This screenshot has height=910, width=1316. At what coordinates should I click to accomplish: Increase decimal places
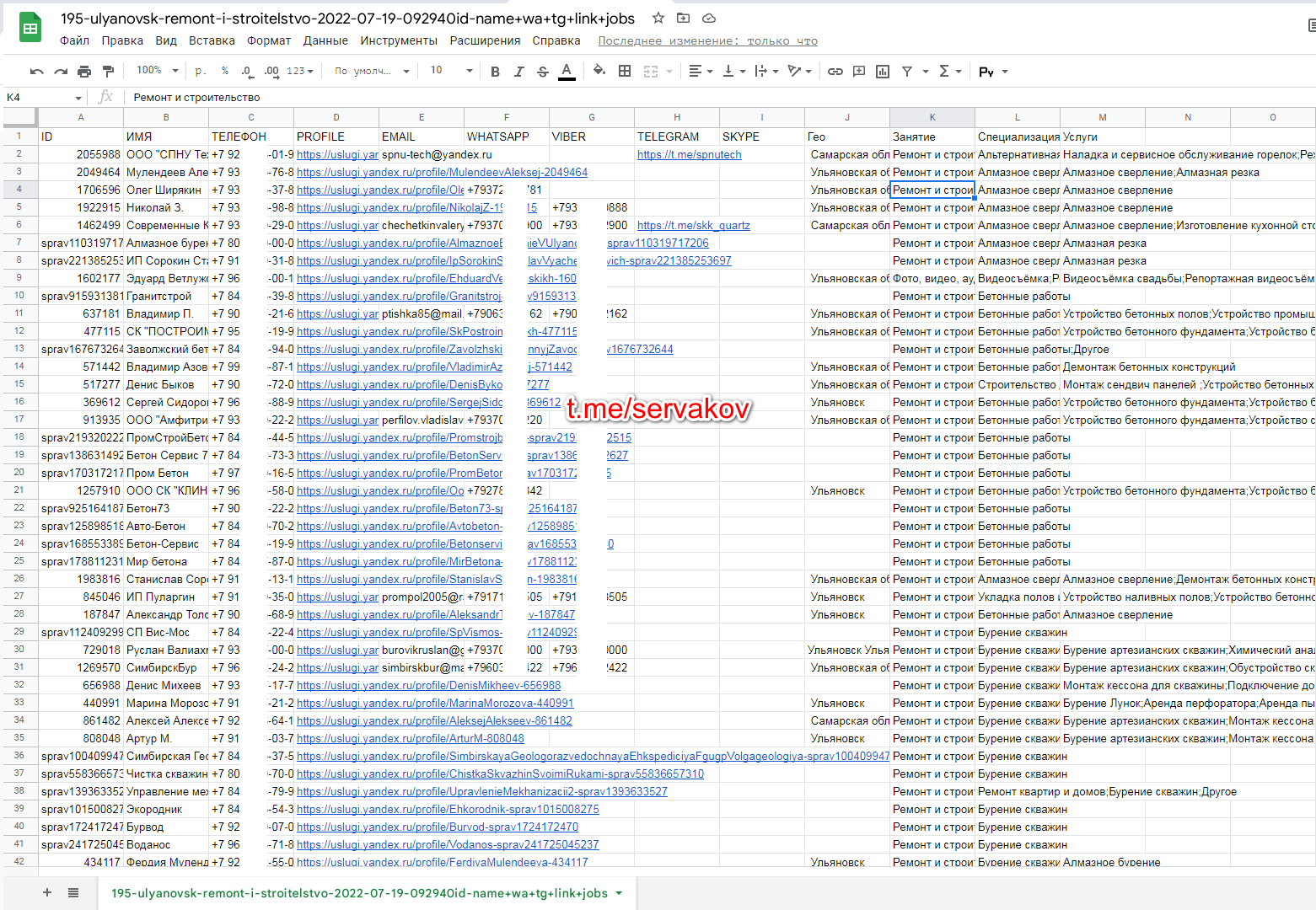[x=271, y=72]
